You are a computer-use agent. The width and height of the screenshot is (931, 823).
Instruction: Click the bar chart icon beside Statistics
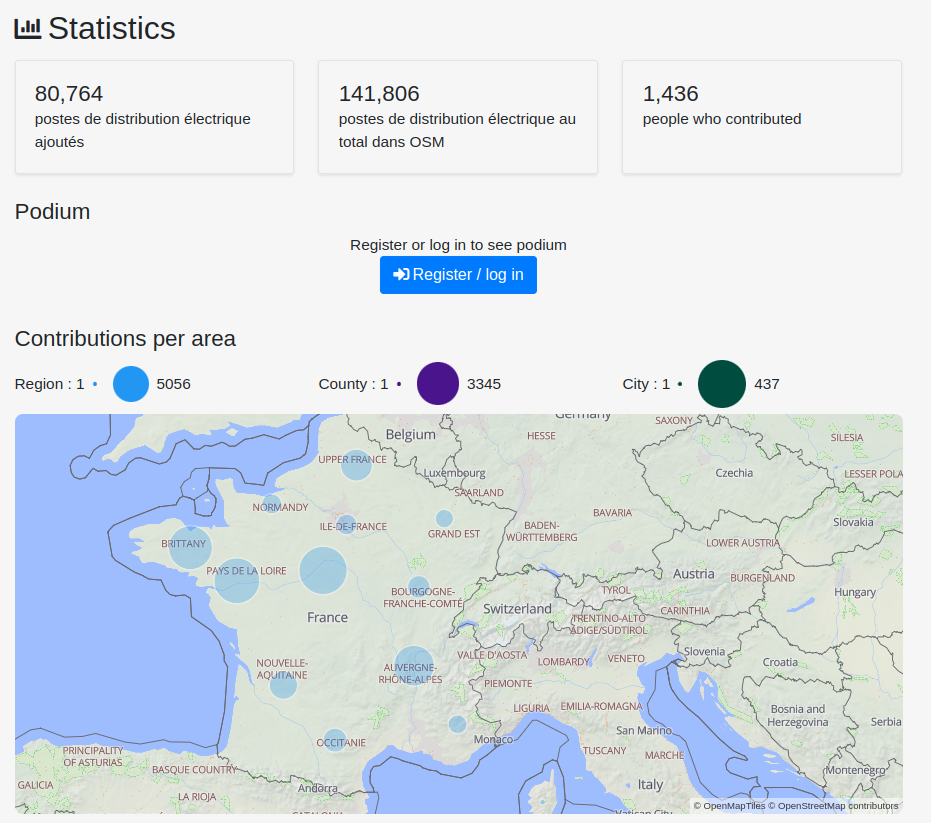coord(28,28)
